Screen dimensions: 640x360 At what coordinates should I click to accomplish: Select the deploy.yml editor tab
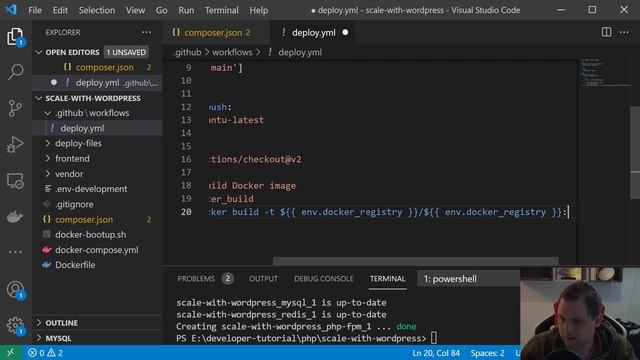click(x=313, y=33)
